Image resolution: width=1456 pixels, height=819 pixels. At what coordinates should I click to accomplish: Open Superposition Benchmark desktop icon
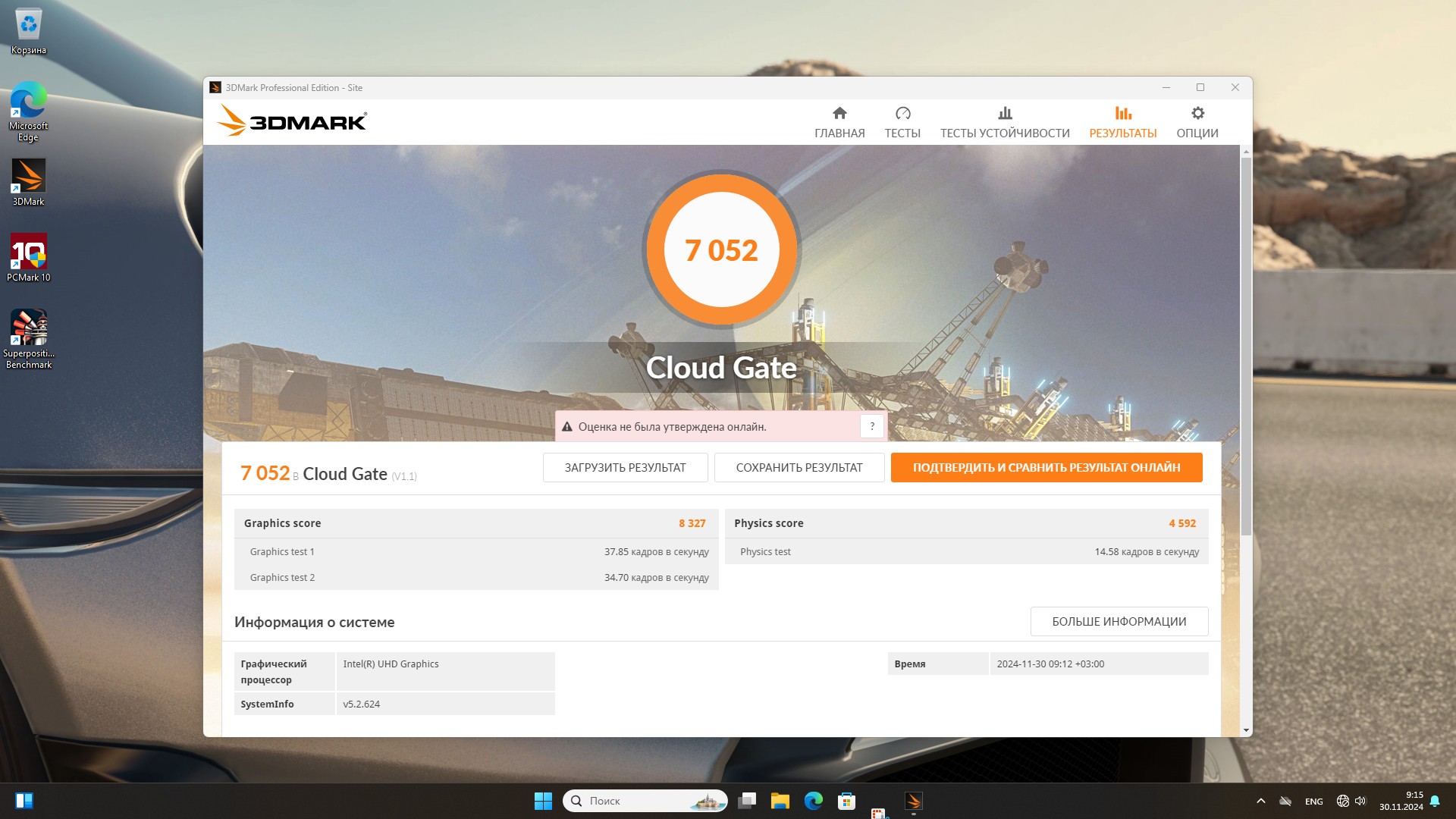coord(29,338)
